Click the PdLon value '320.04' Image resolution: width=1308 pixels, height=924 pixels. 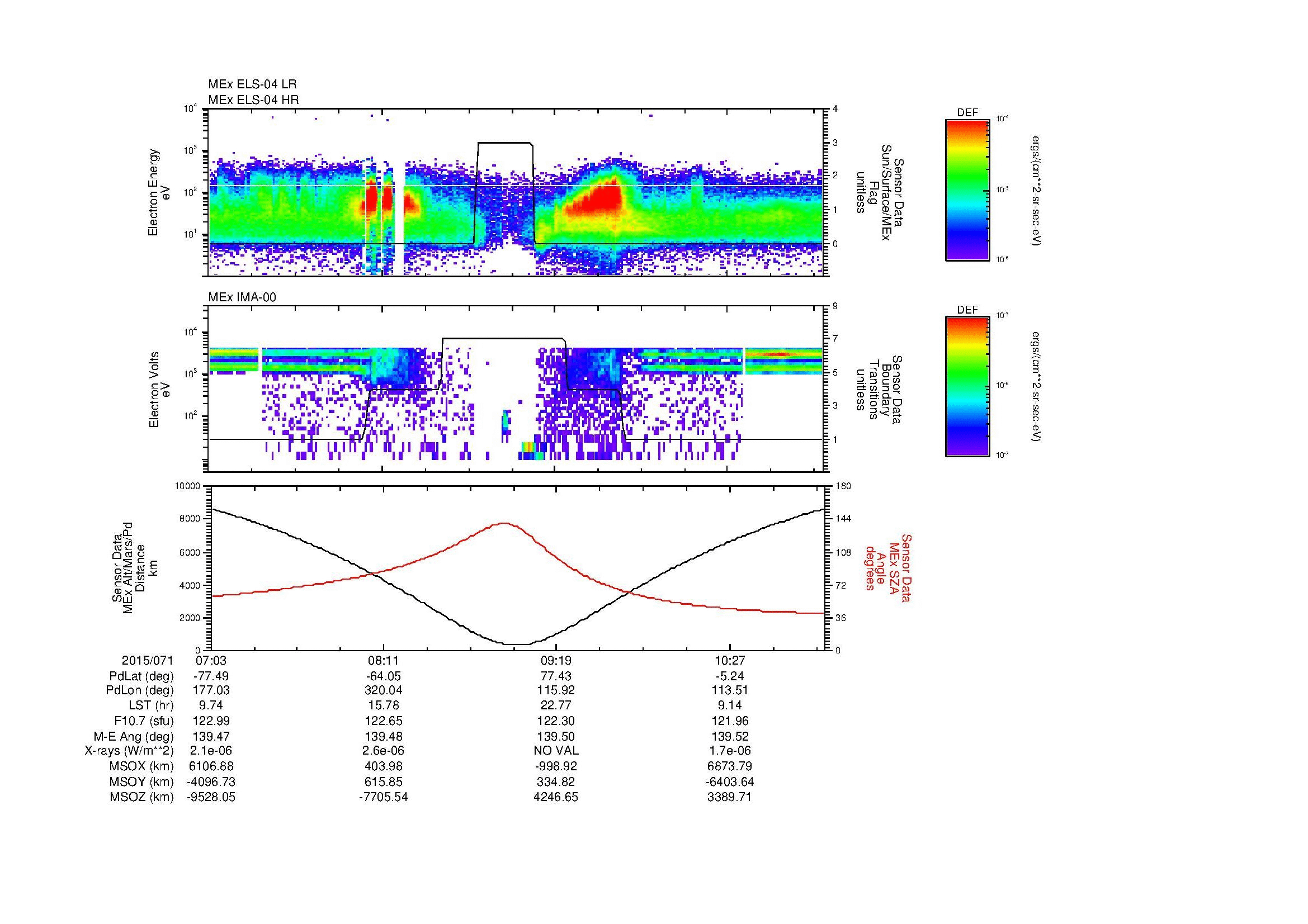[385, 691]
